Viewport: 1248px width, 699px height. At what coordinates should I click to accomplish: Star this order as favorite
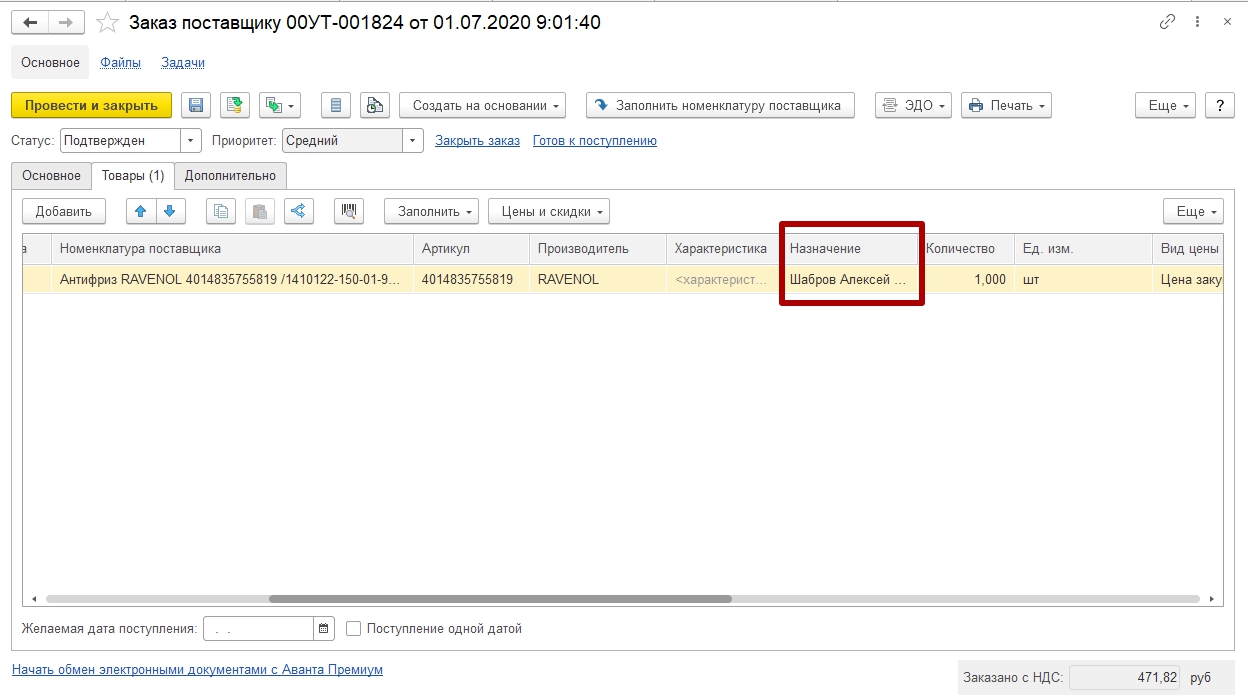(107, 22)
